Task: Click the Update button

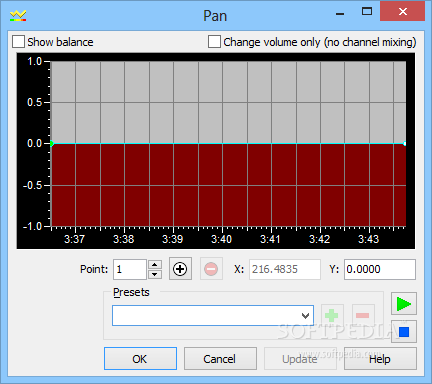Action: [300, 359]
